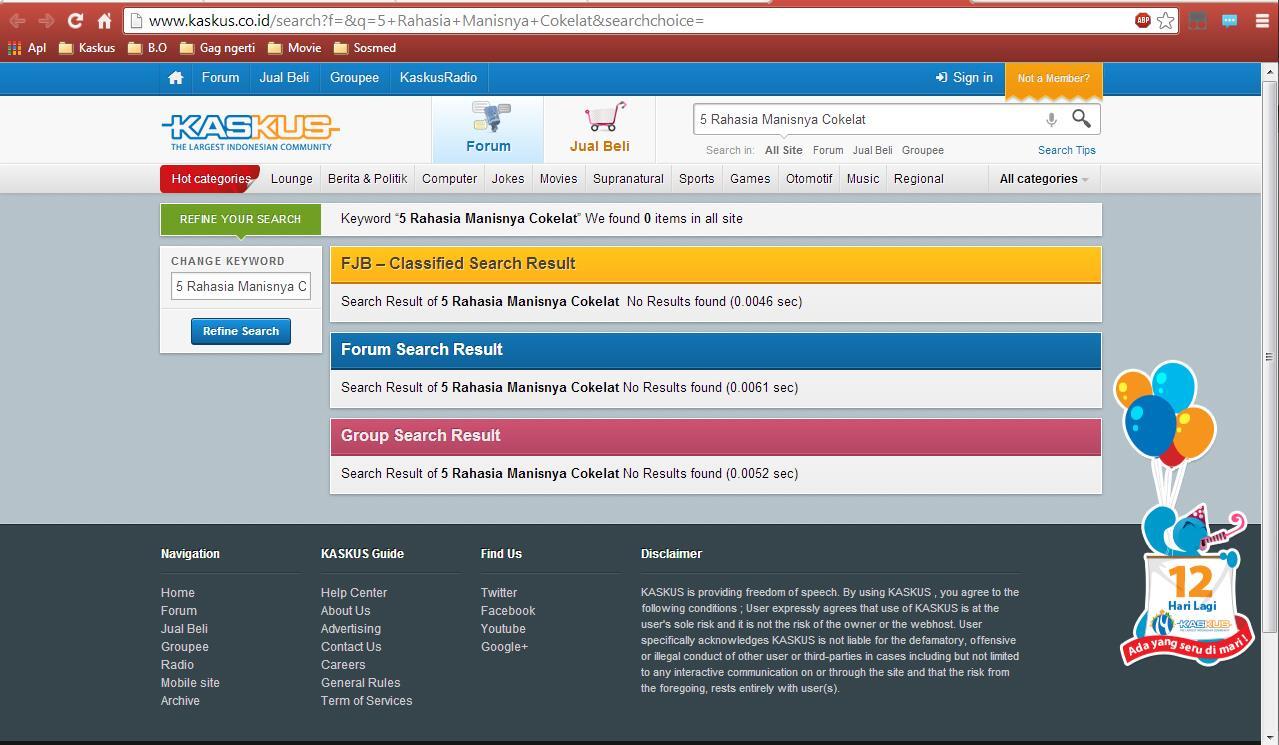Click the browser forward arrow
The height and width of the screenshot is (745, 1279).
[x=46, y=20]
